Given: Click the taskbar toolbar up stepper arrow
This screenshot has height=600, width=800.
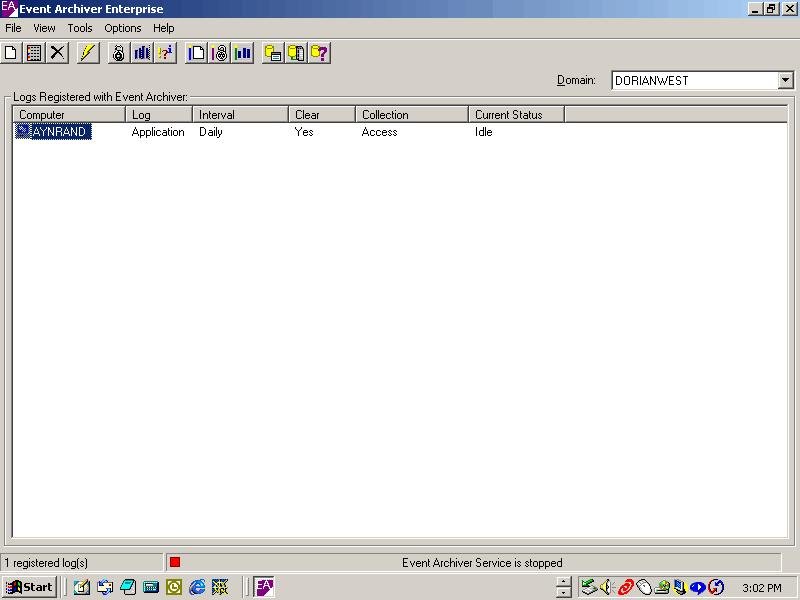Looking at the screenshot, I should coord(563,582).
